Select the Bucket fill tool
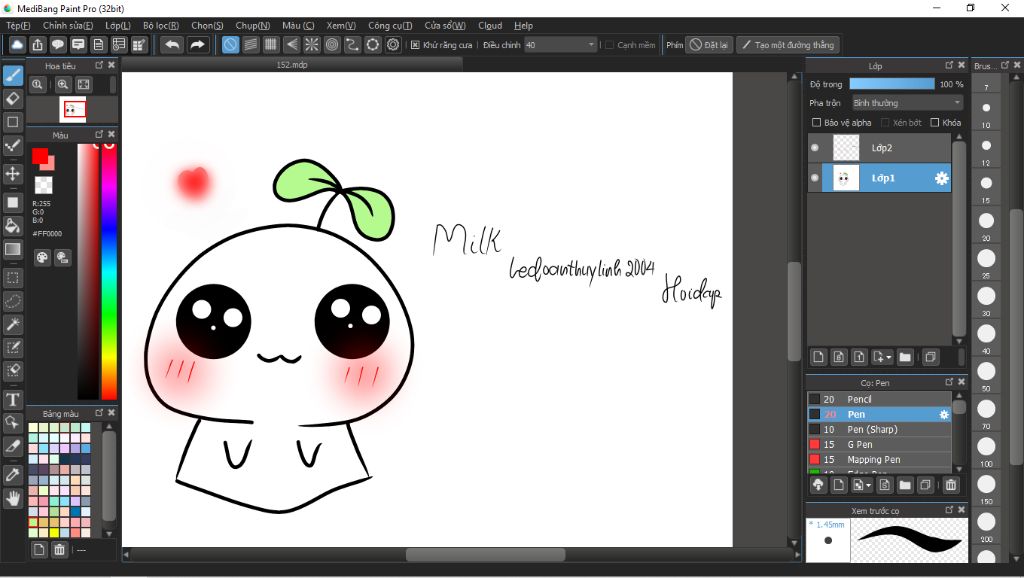1024x578 pixels. [x=12, y=226]
